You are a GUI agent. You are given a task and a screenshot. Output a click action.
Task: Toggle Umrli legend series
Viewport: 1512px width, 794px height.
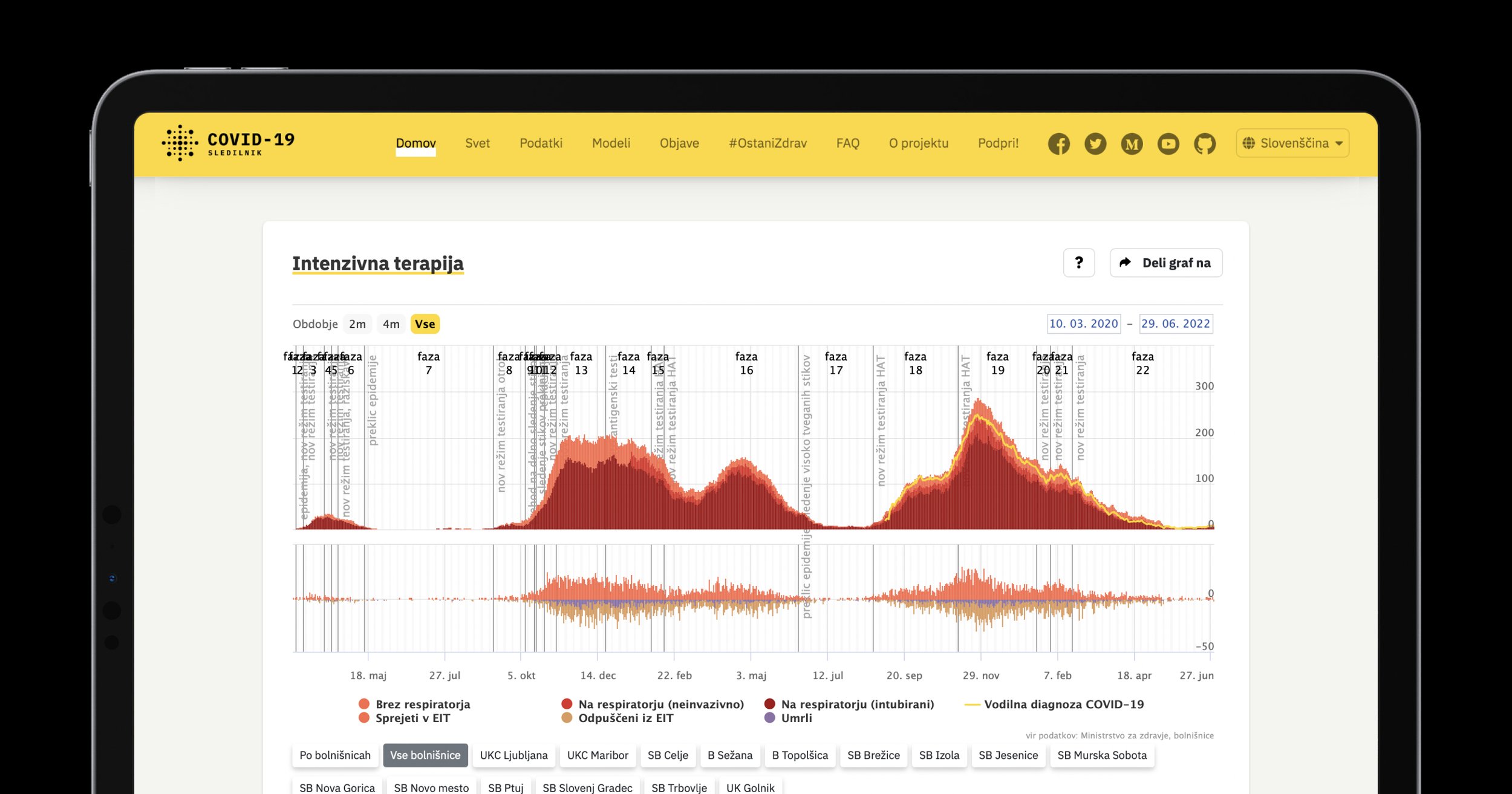(x=796, y=718)
